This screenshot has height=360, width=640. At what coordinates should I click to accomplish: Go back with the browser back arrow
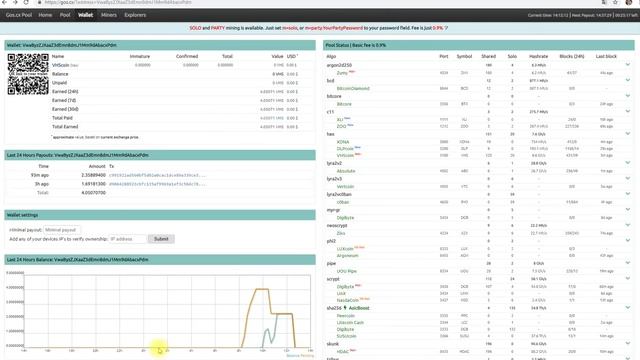click(x=4, y=2)
